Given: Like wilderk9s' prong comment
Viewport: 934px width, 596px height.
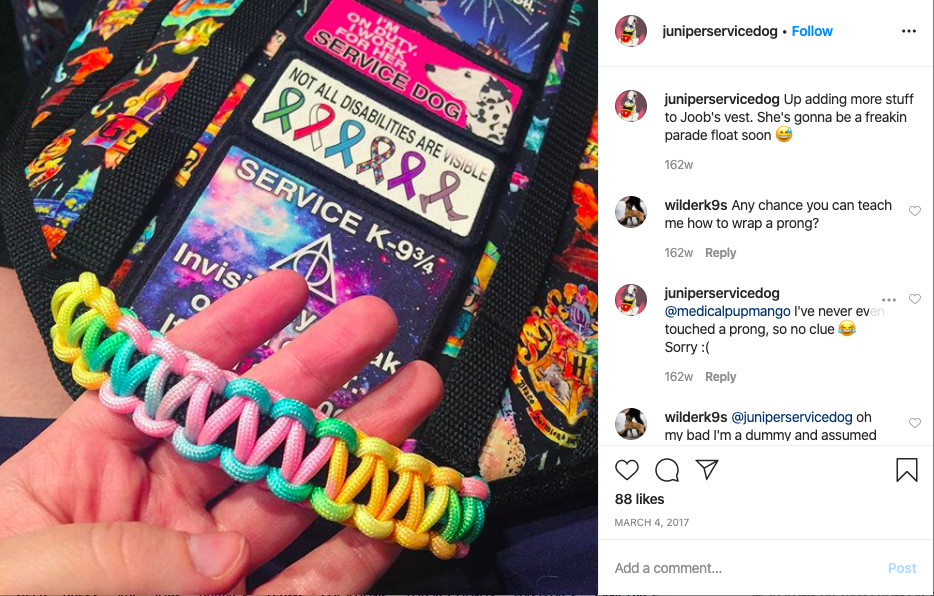Looking at the screenshot, I should 915,211.
